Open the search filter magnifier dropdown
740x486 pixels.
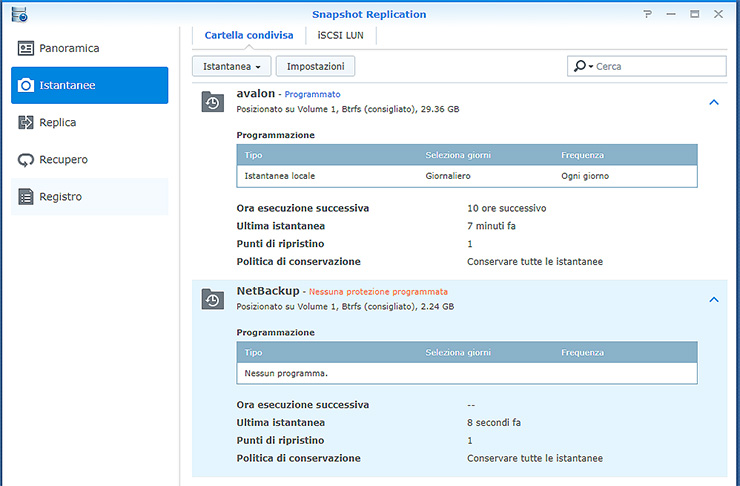coord(582,66)
